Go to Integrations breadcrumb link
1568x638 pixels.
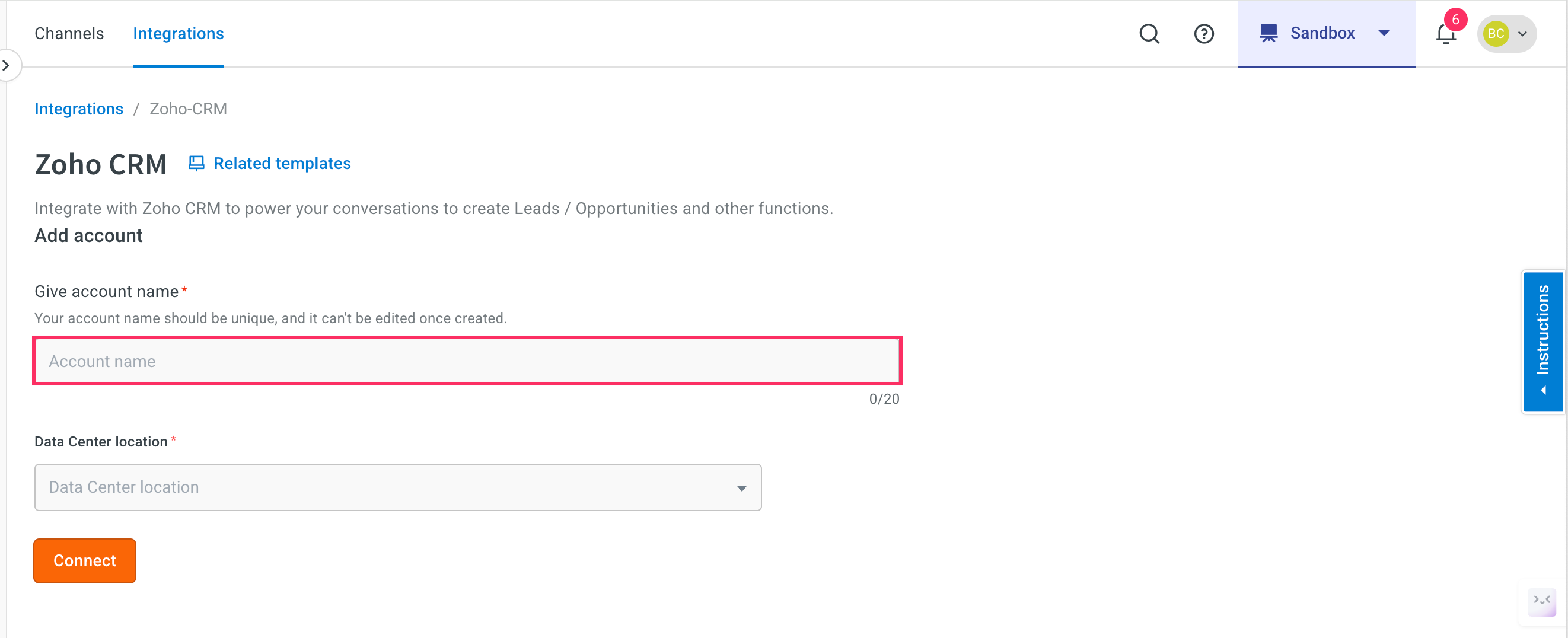(78, 109)
